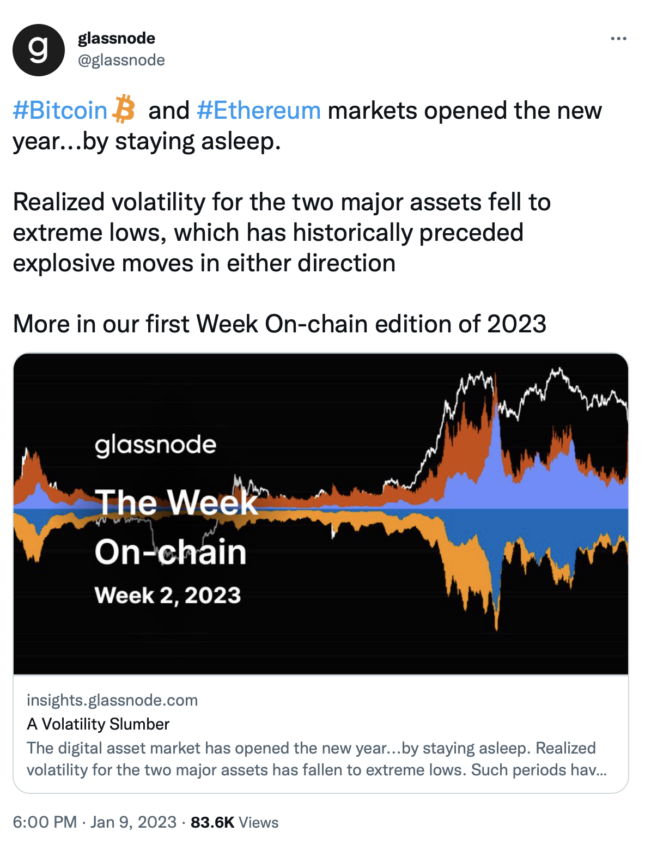Click the Jan 9, 2023 date
This screenshot has height=850, width=645.
133,822
